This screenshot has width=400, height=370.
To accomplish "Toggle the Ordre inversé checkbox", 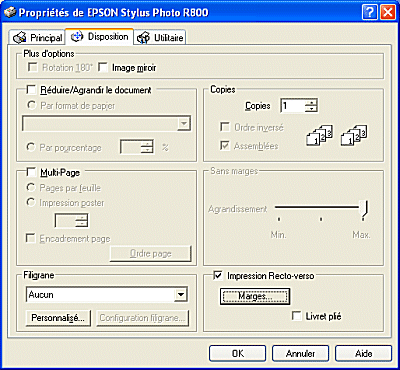I will click(225, 127).
